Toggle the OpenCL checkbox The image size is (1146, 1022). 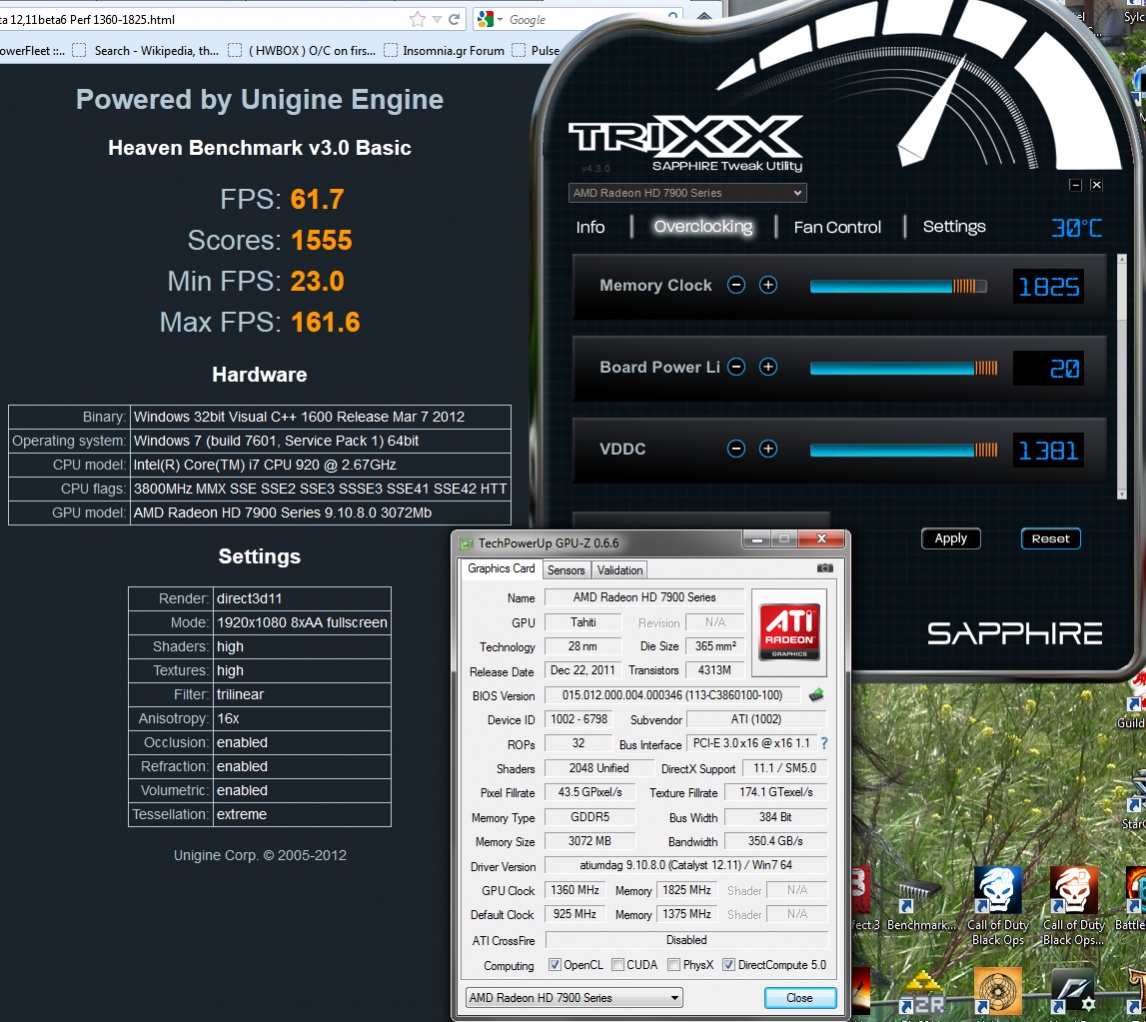(555, 965)
